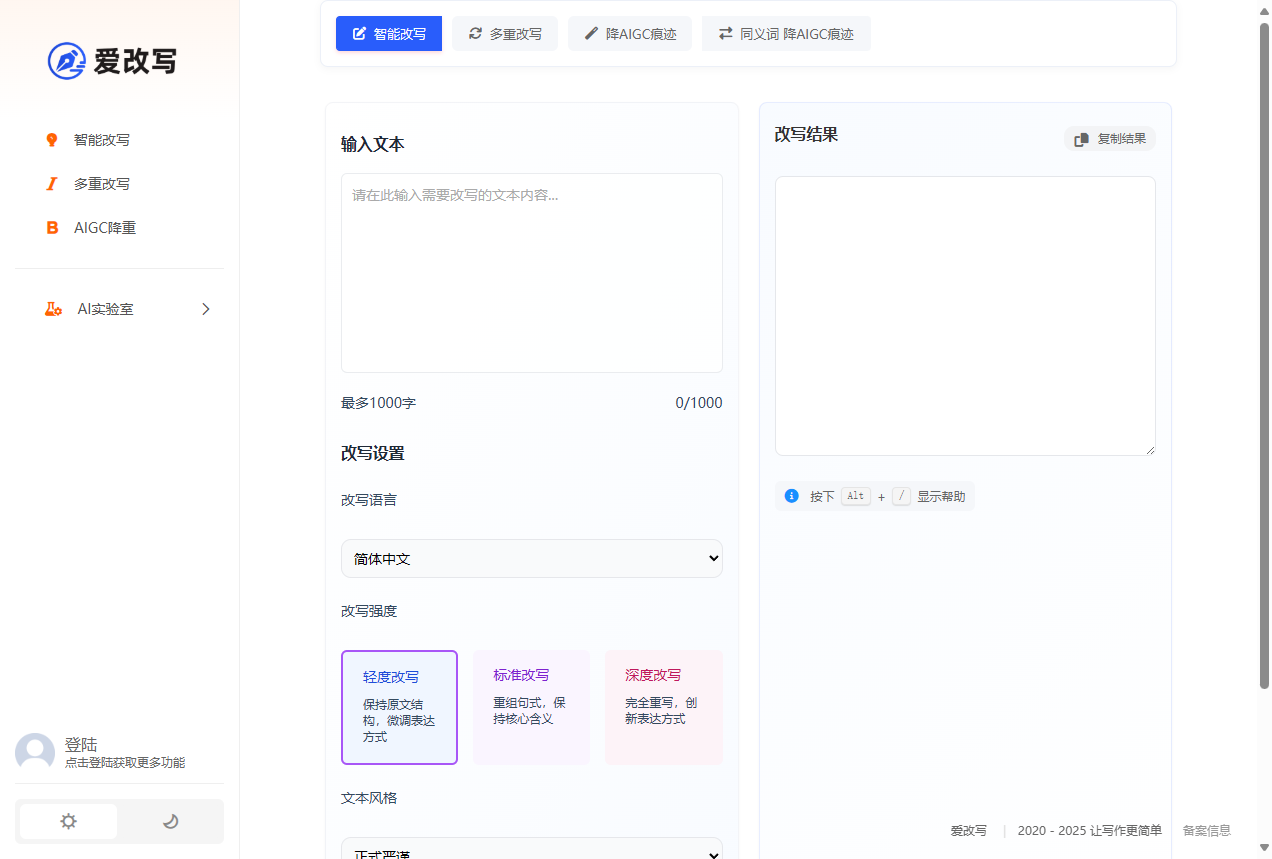Click the 爱改写 logo icon

coord(66,61)
